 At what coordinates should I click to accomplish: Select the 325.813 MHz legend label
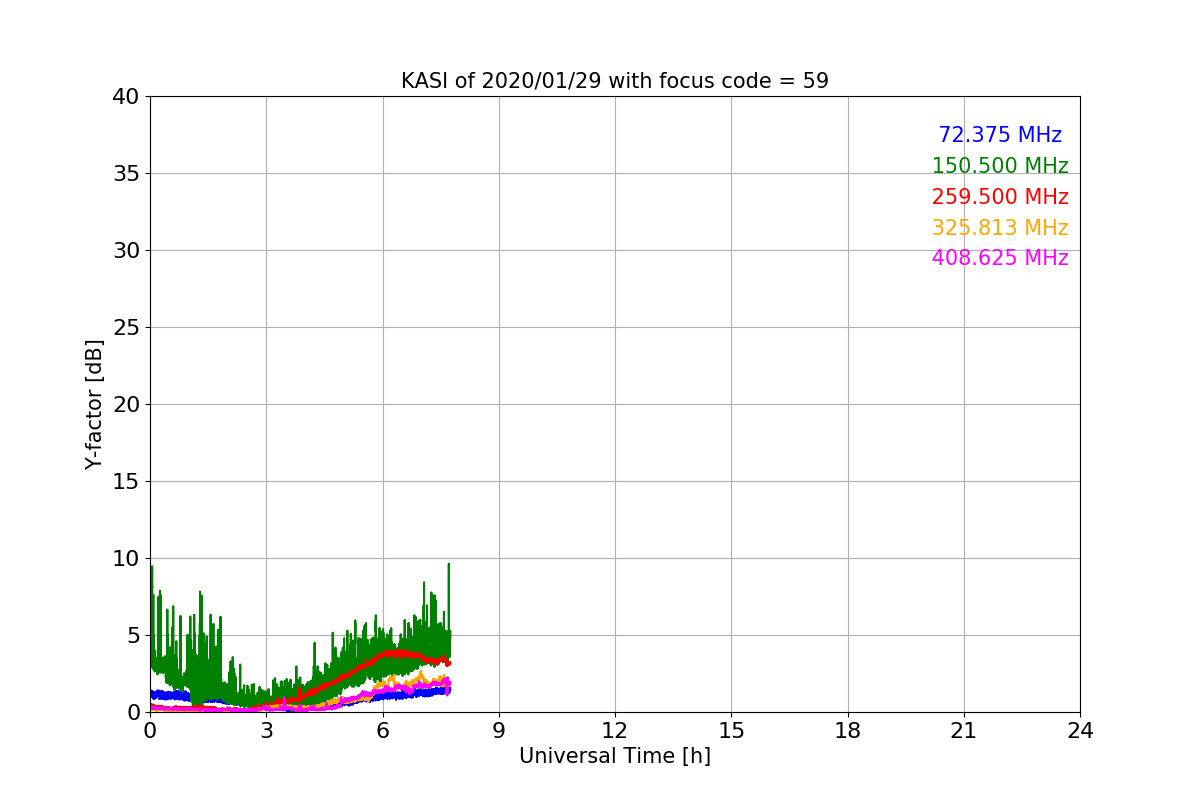tap(1000, 228)
